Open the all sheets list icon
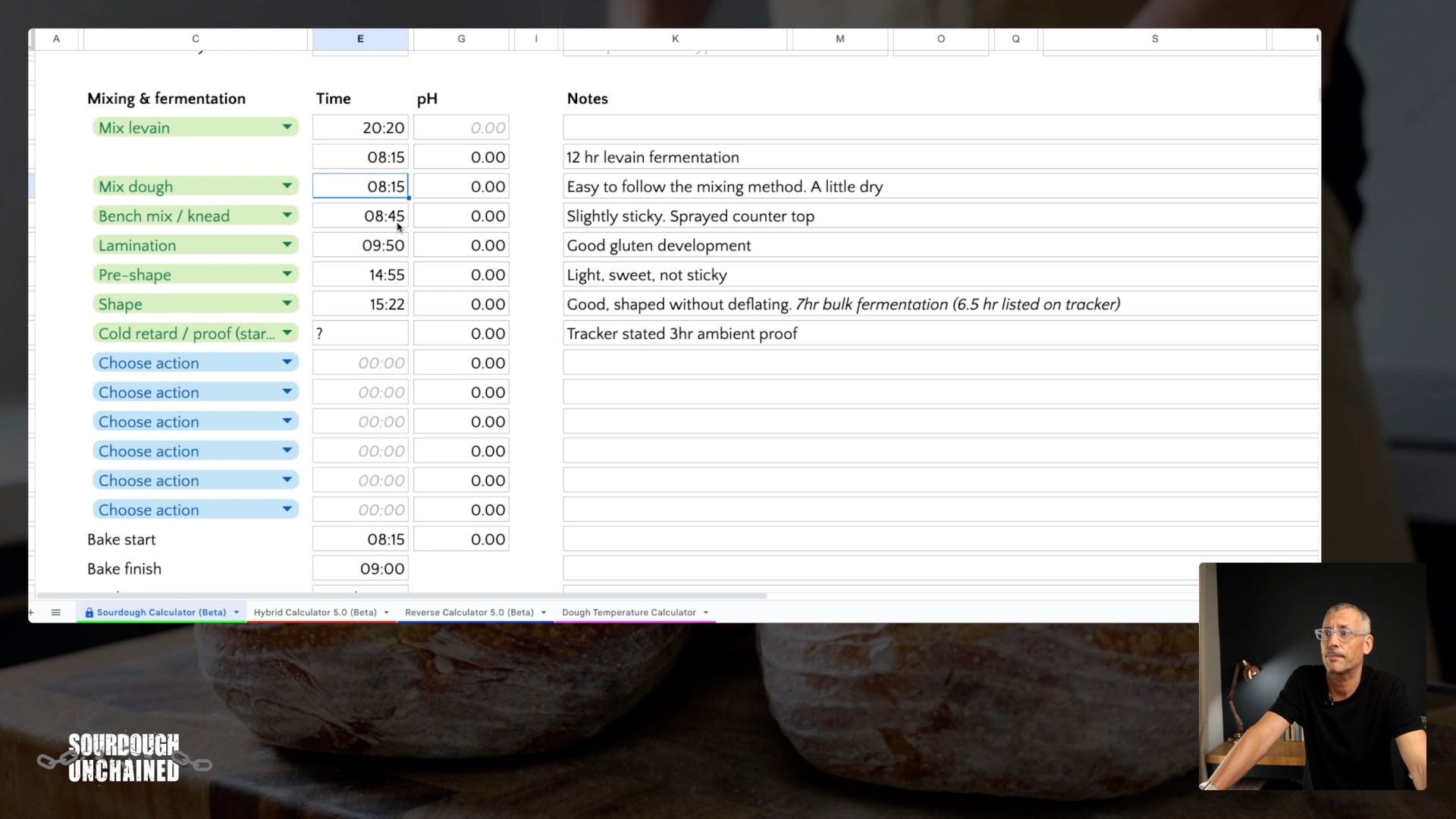 (x=55, y=612)
